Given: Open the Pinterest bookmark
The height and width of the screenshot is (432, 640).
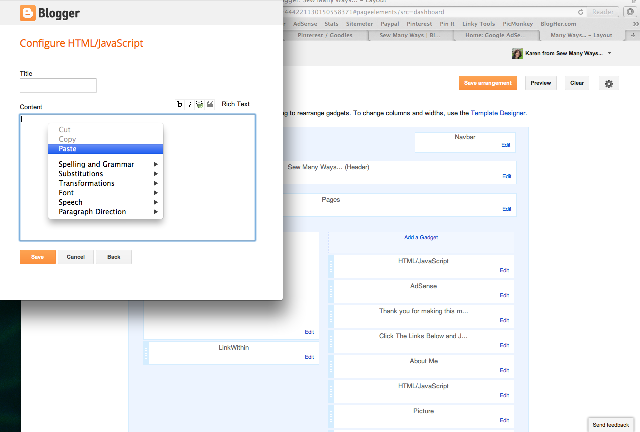Looking at the screenshot, I should click(x=419, y=24).
